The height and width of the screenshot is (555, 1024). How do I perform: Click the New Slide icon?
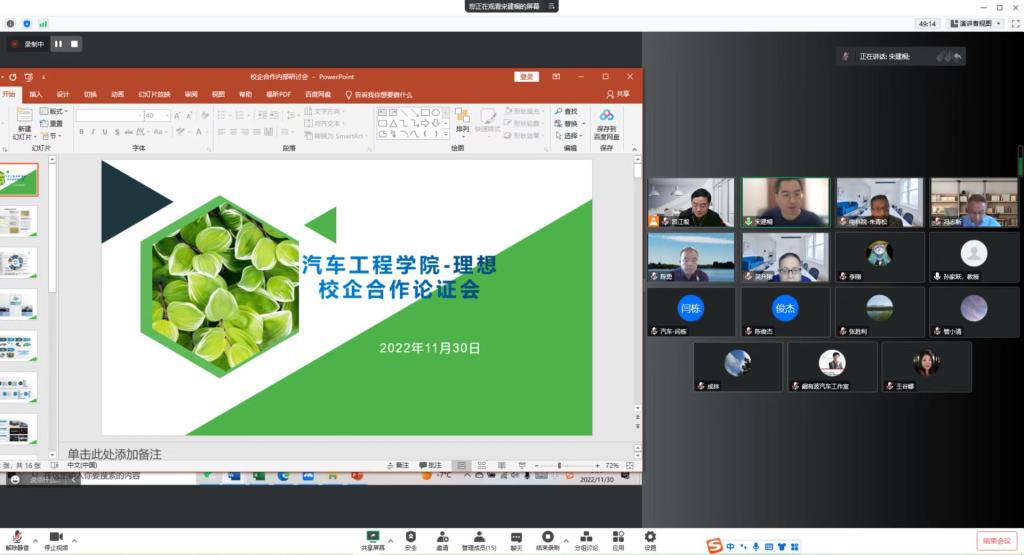pyautogui.click(x=24, y=116)
